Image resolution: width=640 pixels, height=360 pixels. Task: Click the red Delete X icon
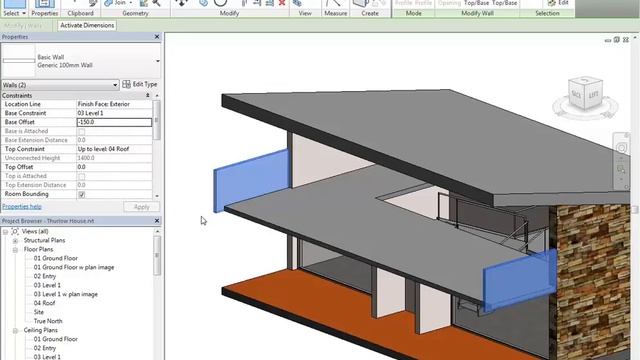point(282,3)
